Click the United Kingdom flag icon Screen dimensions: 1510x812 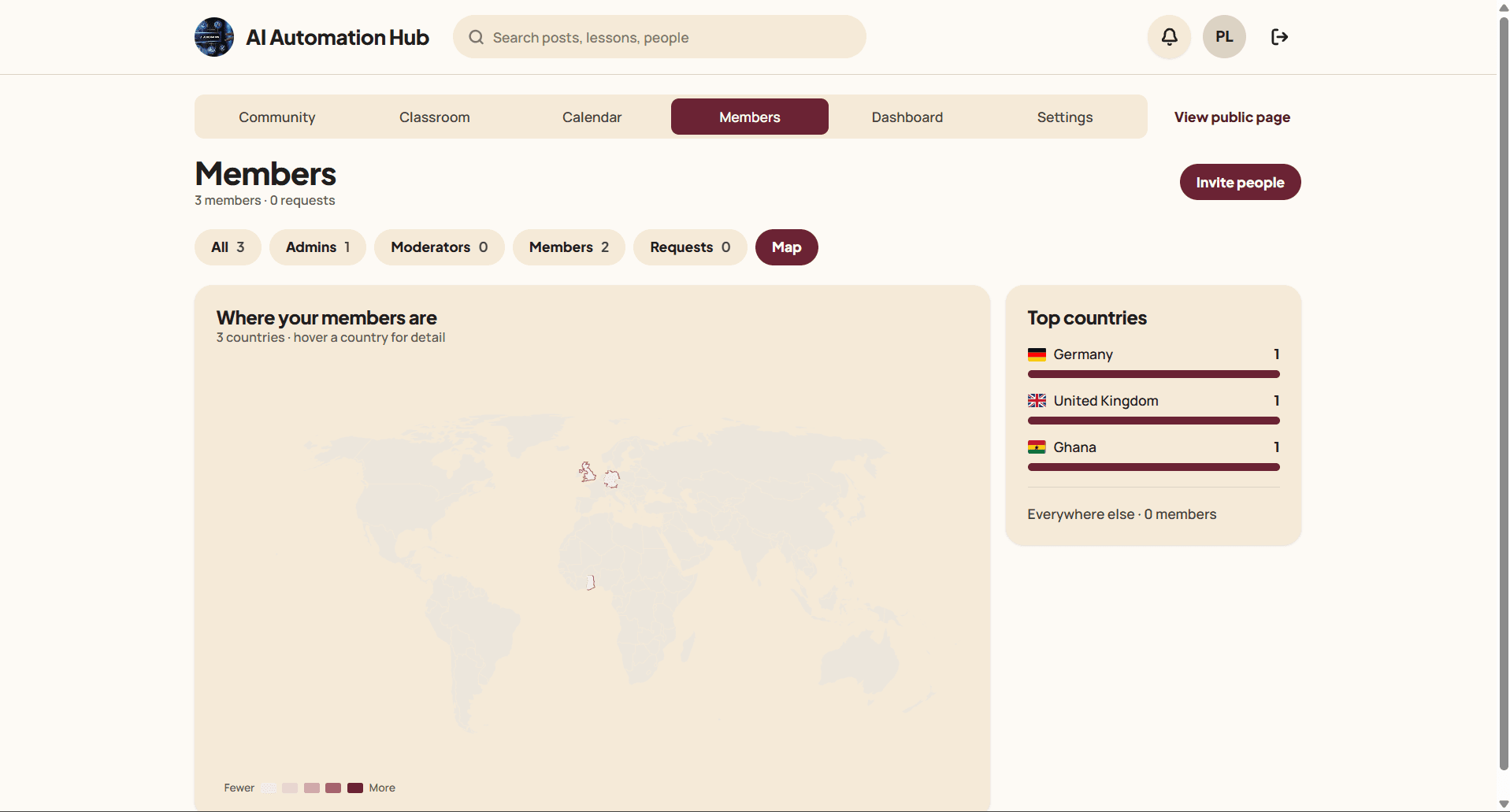click(x=1037, y=401)
